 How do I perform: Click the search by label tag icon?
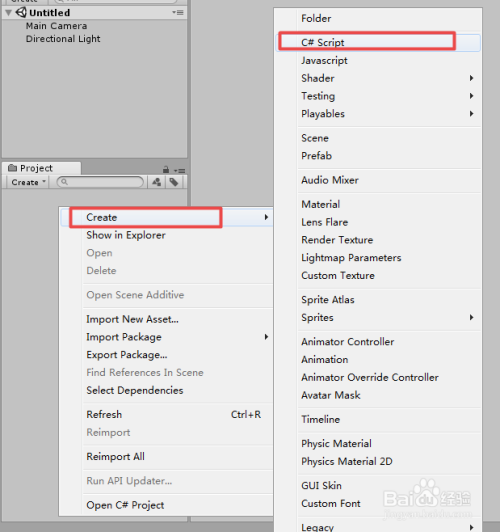[x=174, y=182]
